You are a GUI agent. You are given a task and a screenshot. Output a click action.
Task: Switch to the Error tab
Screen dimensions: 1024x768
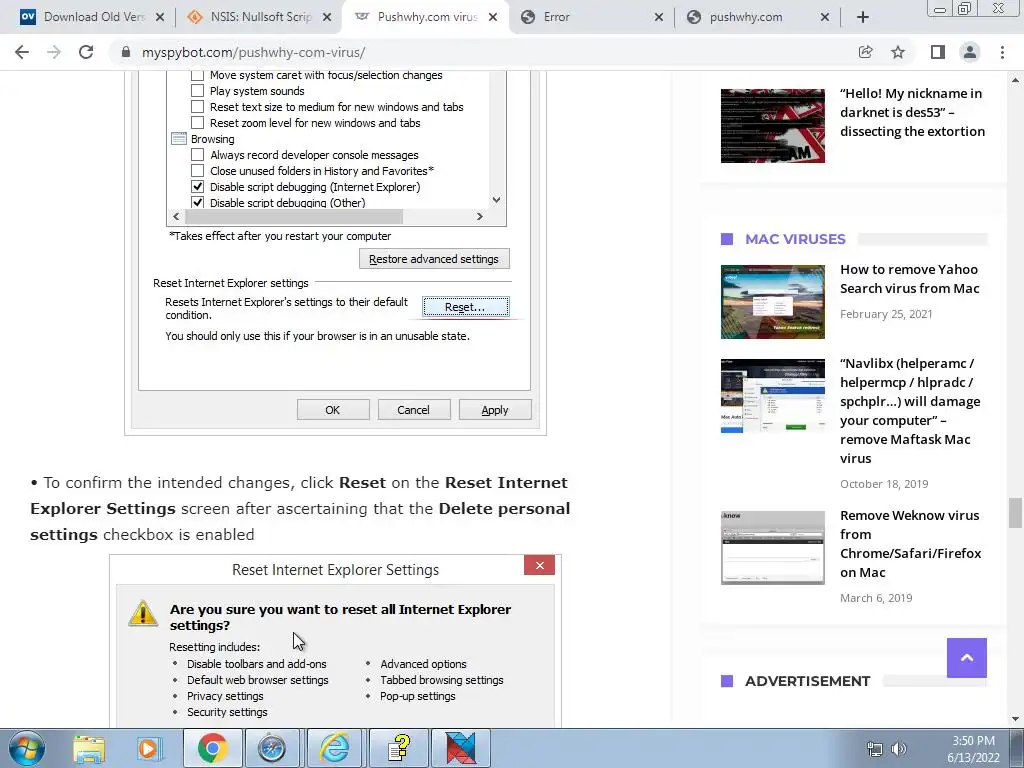coord(591,18)
